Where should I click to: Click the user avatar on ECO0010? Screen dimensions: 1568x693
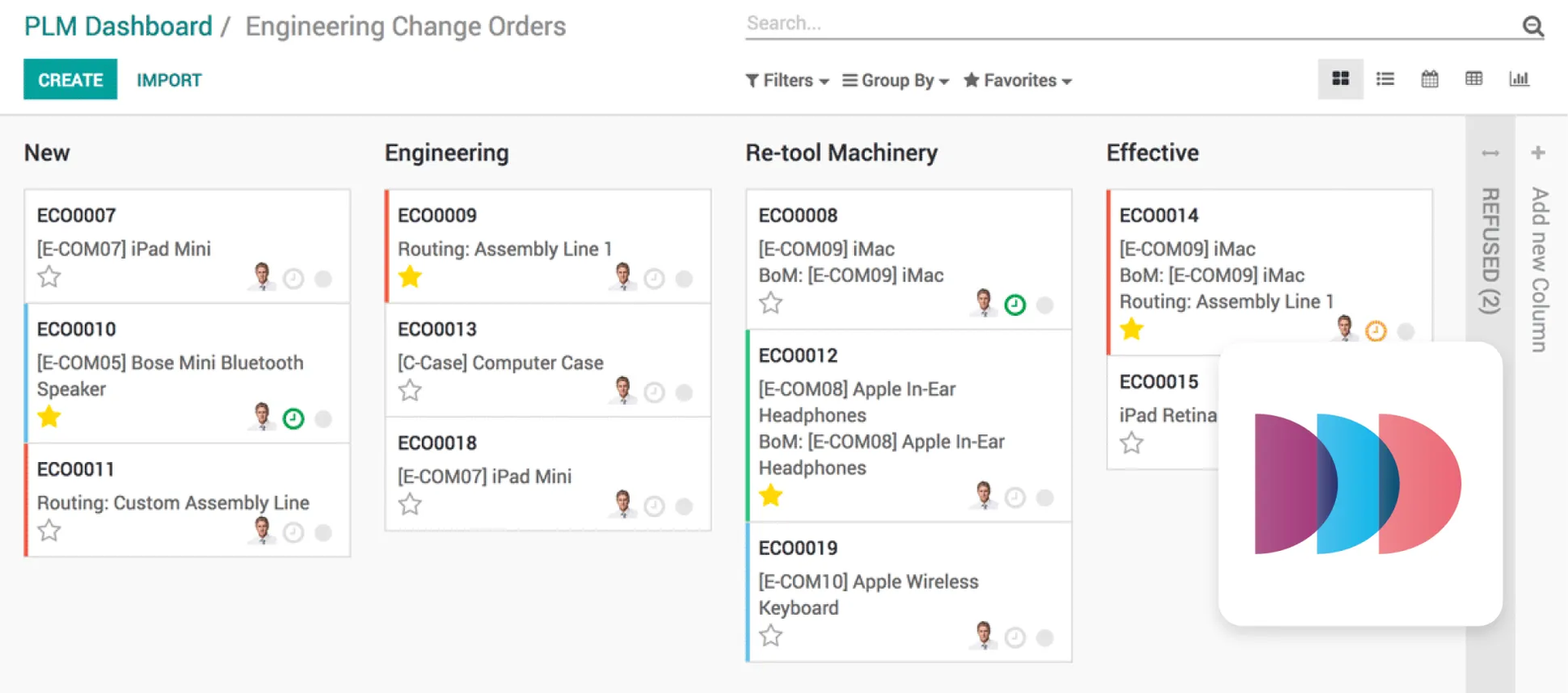[261, 416]
